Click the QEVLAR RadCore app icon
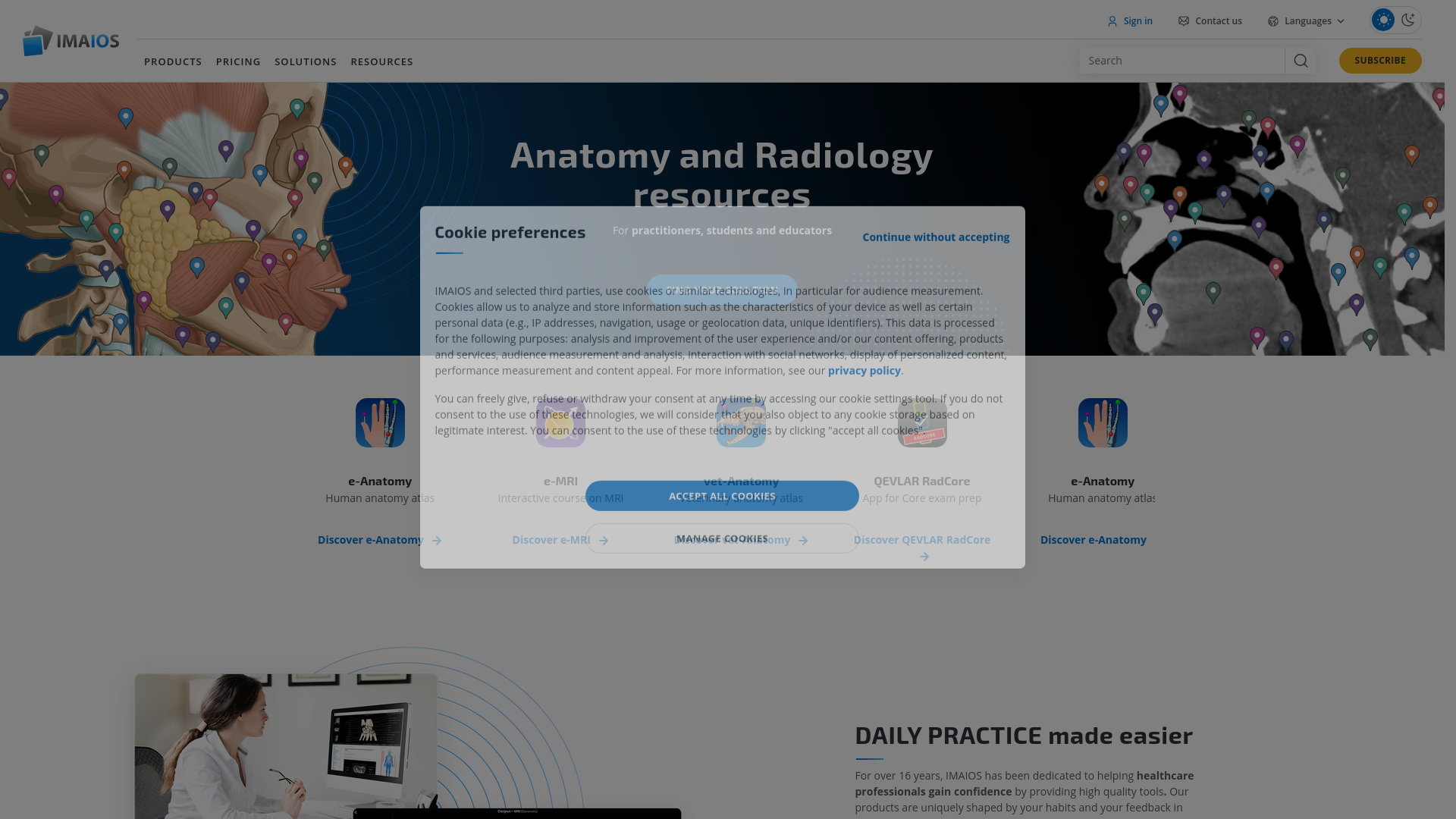Image resolution: width=1456 pixels, height=819 pixels. [922, 422]
